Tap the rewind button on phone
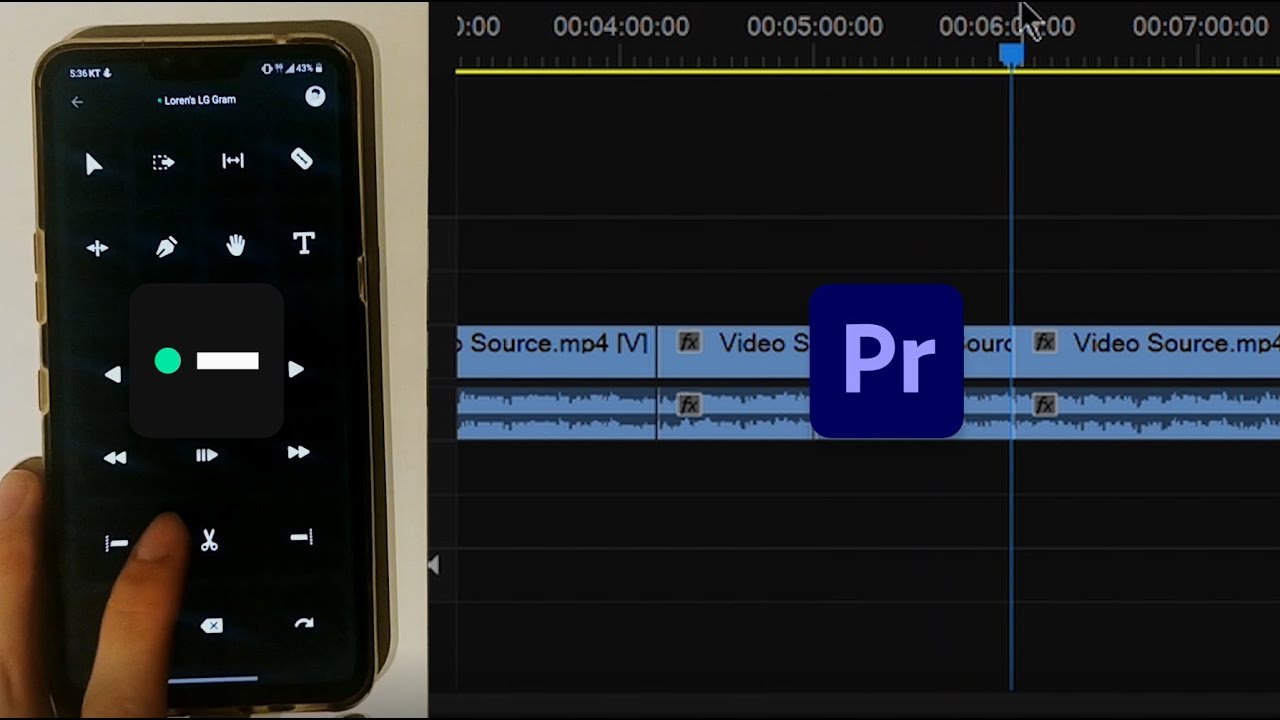This screenshot has height=720, width=1280. coord(115,458)
